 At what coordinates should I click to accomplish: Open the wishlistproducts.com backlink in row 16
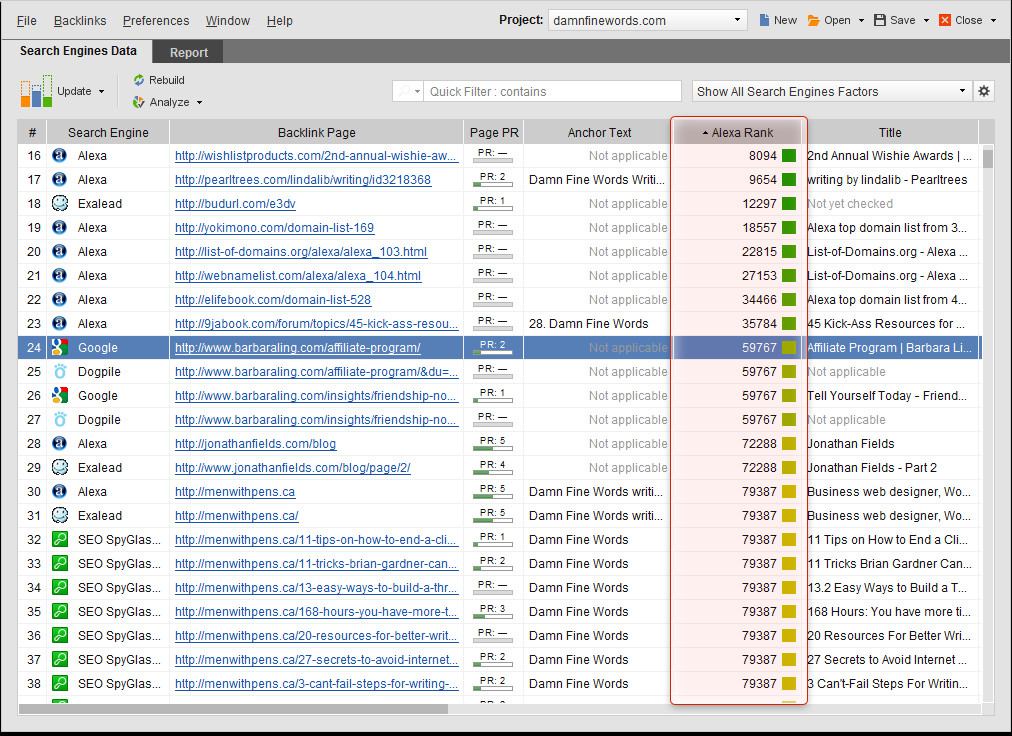316,156
